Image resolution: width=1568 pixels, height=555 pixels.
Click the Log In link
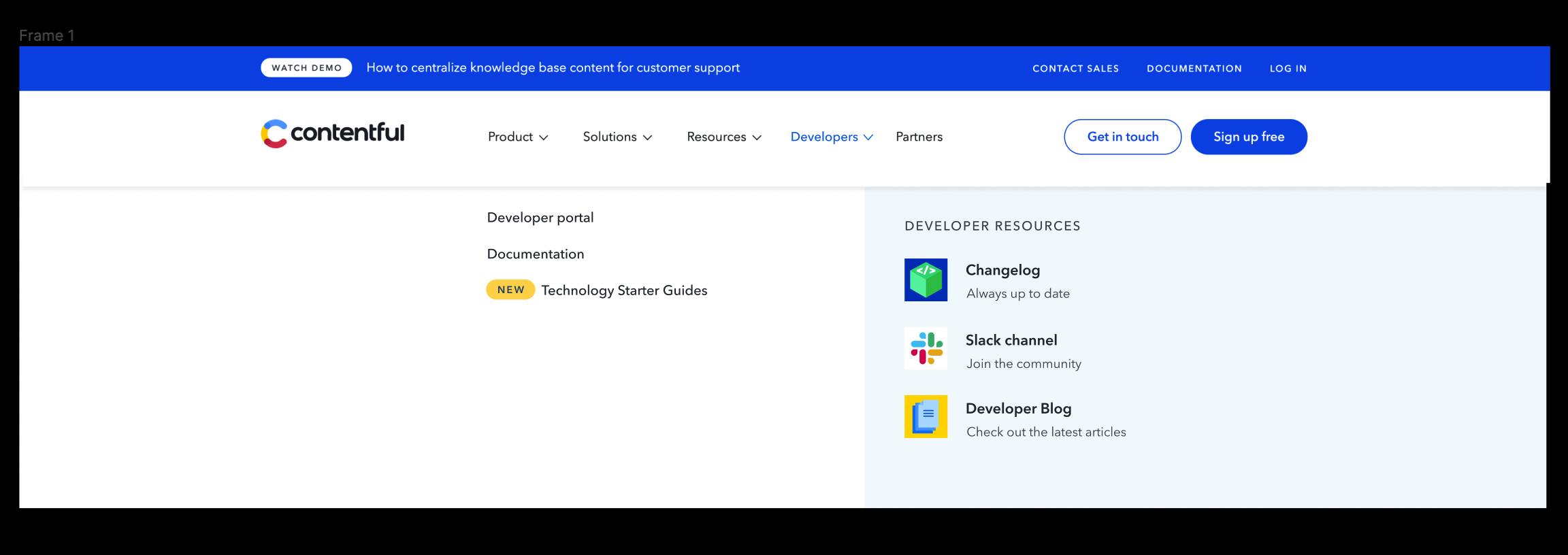pos(1288,69)
